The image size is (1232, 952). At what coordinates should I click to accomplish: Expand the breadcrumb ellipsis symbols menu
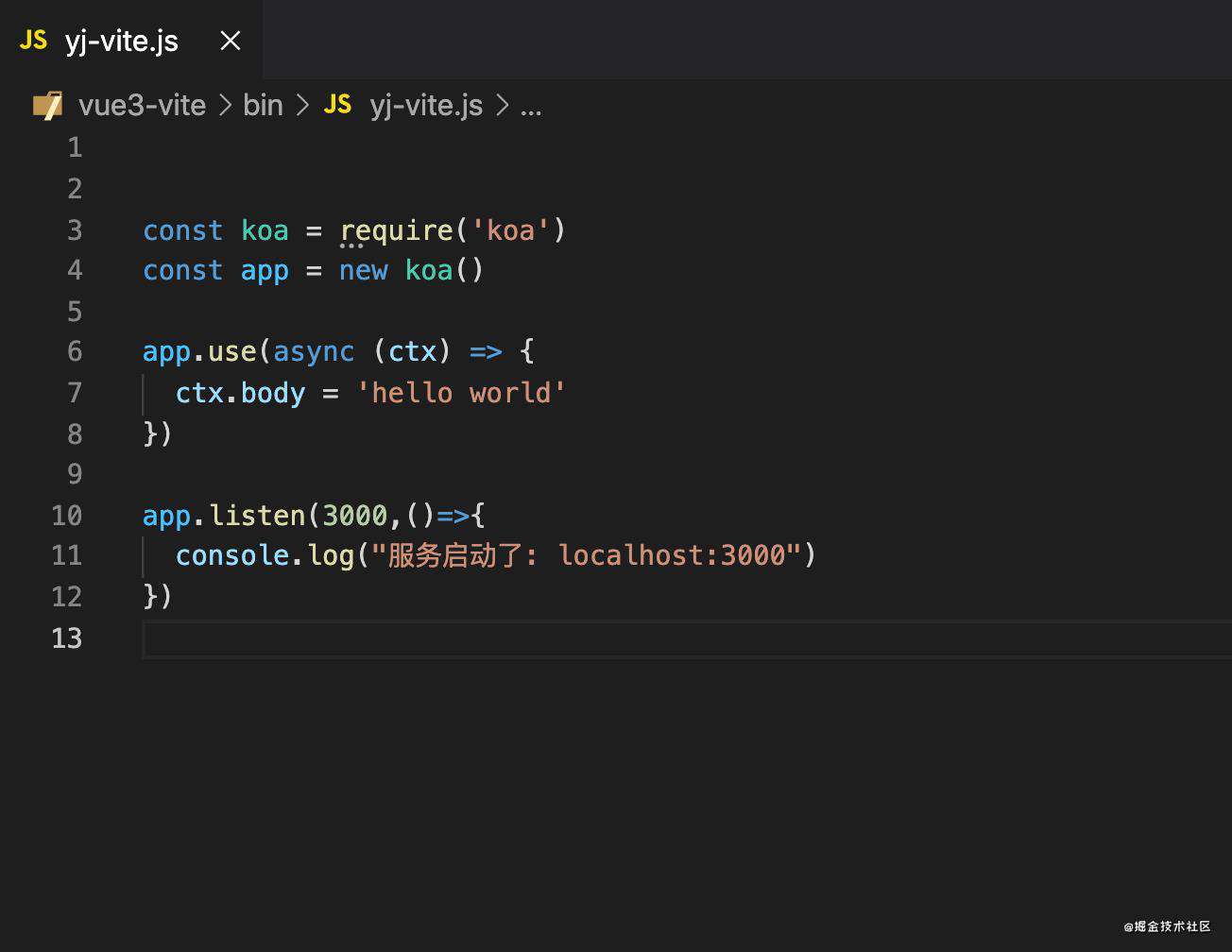click(x=531, y=107)
